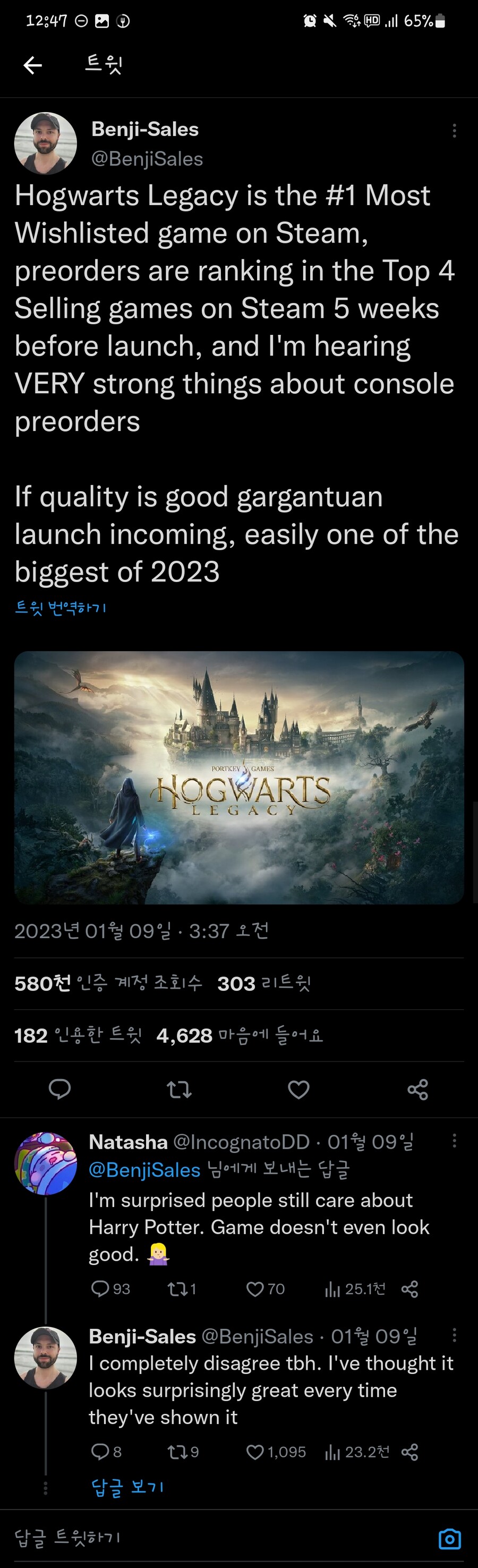Screen dimensions: 478x1568
Task: Open Benji-Sales reply three-dot menu
Action: pos(454,1335)
